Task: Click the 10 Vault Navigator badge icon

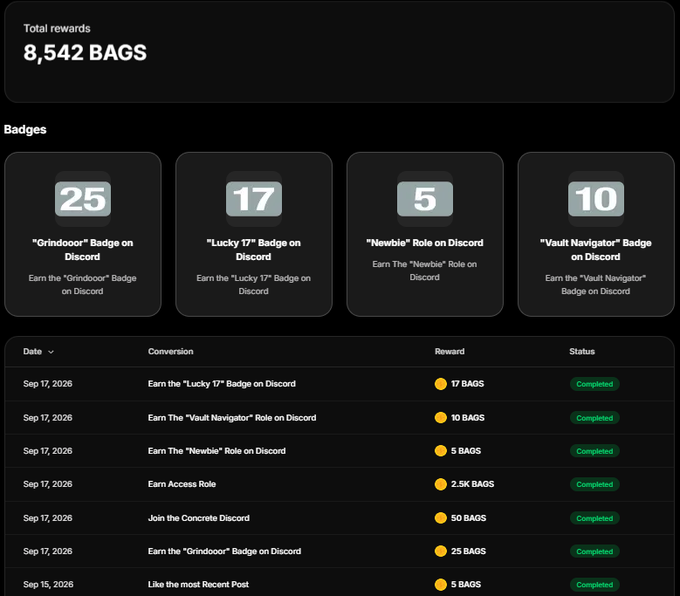Action: pyautogui.click(x=596, y=199)
